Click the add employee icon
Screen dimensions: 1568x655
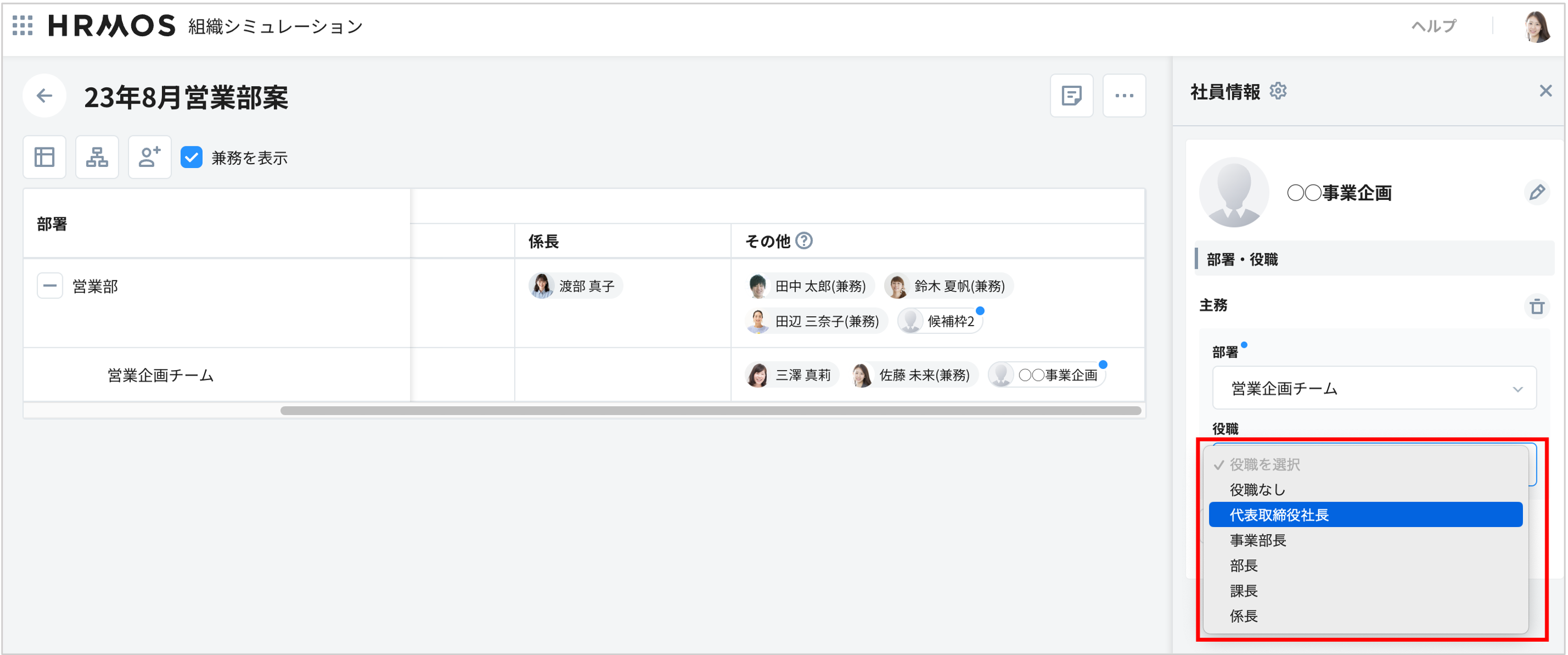[149, 156]
